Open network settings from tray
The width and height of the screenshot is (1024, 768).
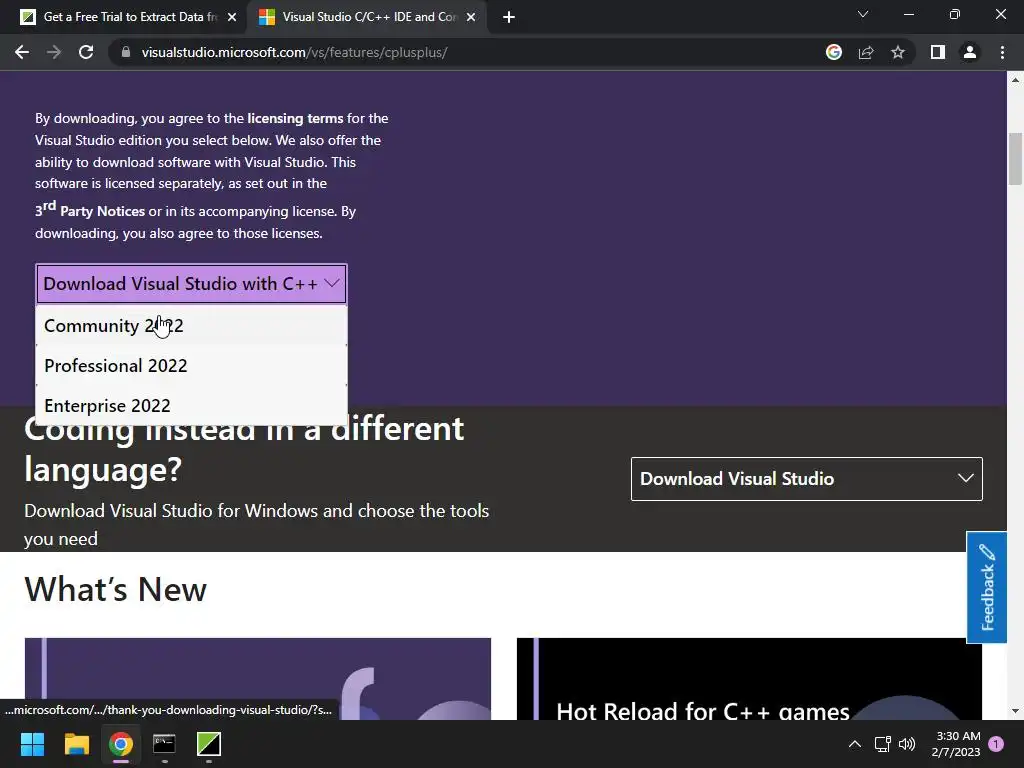coord(882,744)
